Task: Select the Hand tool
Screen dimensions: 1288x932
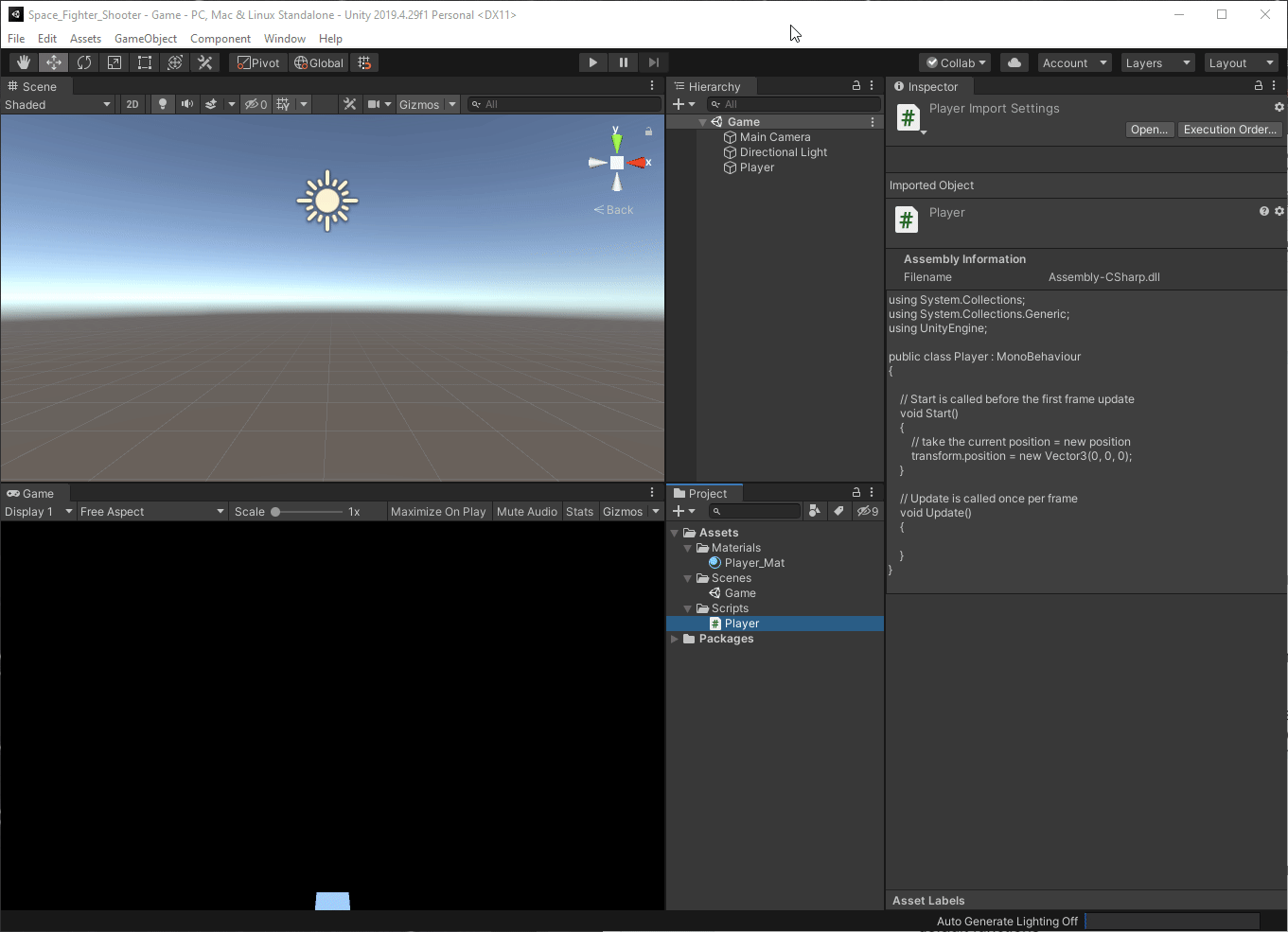Action: (x=23, y=62)
